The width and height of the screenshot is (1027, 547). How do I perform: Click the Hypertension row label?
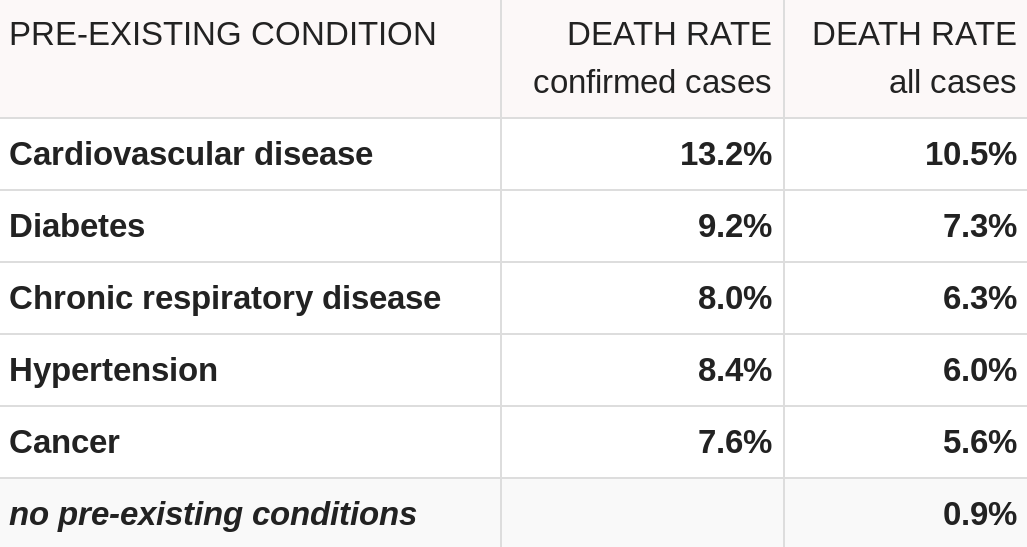point(113,370)
